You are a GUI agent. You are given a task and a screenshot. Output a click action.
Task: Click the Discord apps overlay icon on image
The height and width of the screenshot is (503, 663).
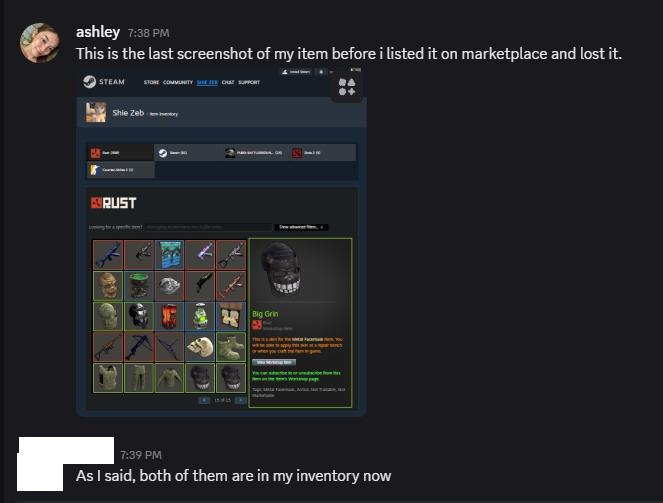pyautogui.click(x=347, y=87)
